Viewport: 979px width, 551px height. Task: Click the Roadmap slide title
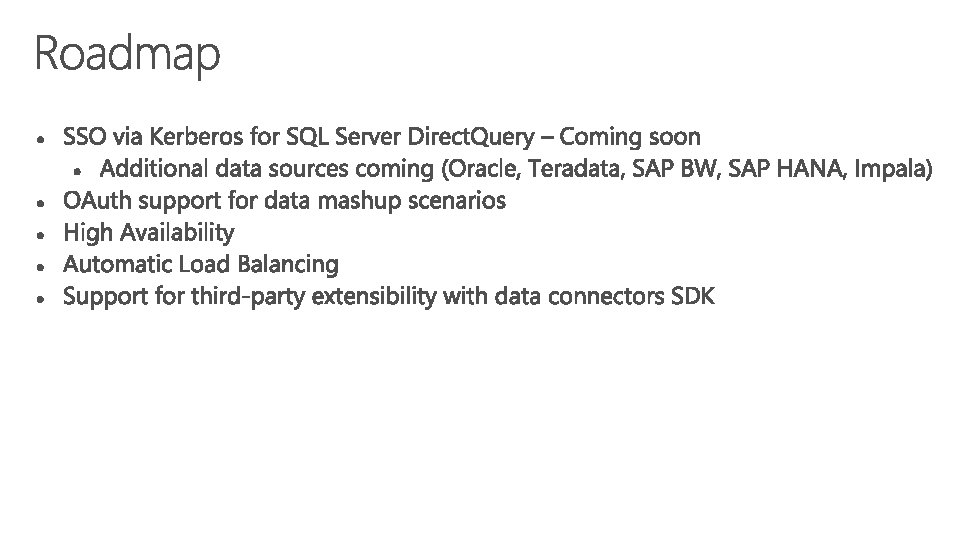127,54
